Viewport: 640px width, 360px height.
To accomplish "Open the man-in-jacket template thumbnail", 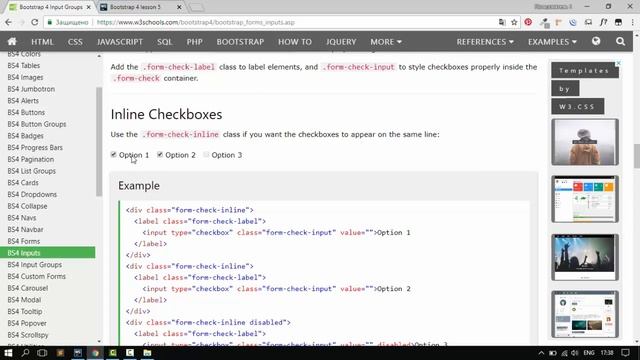I will 585,142.
